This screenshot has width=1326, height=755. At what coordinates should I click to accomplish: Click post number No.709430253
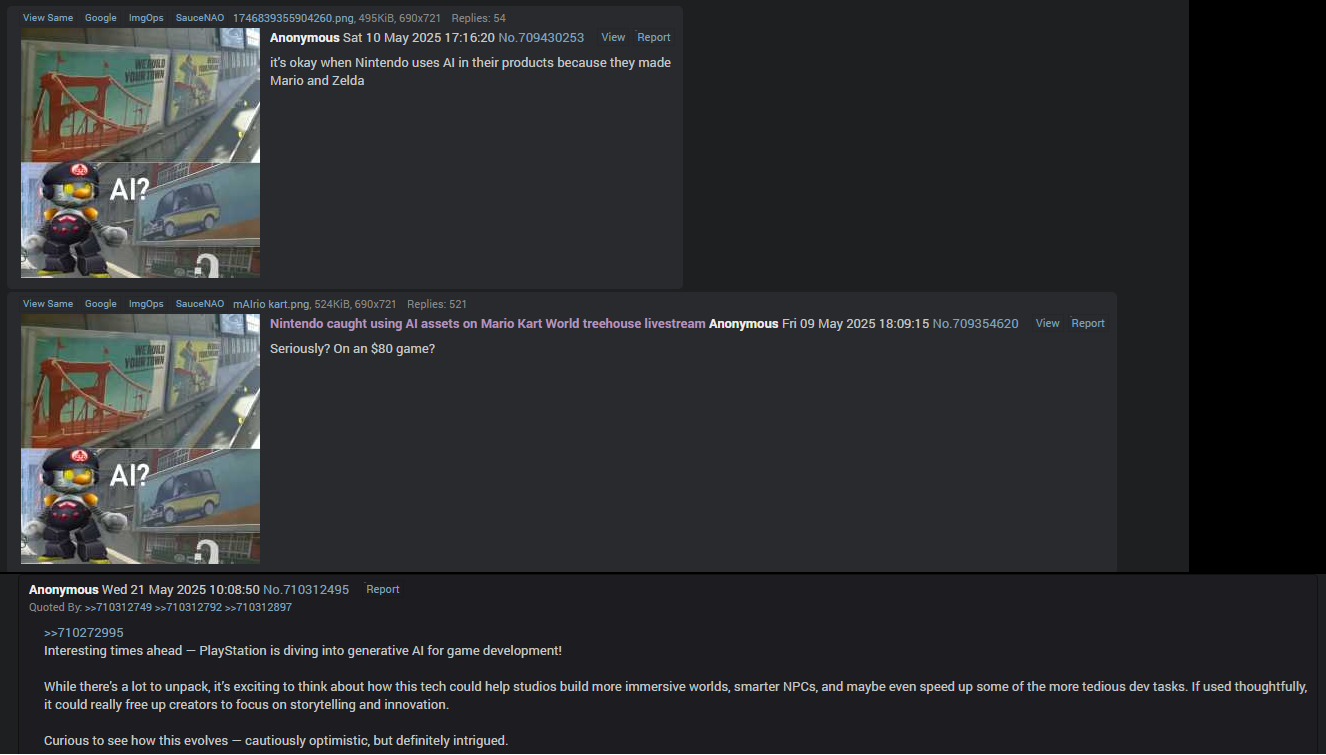tap(541, 37)
